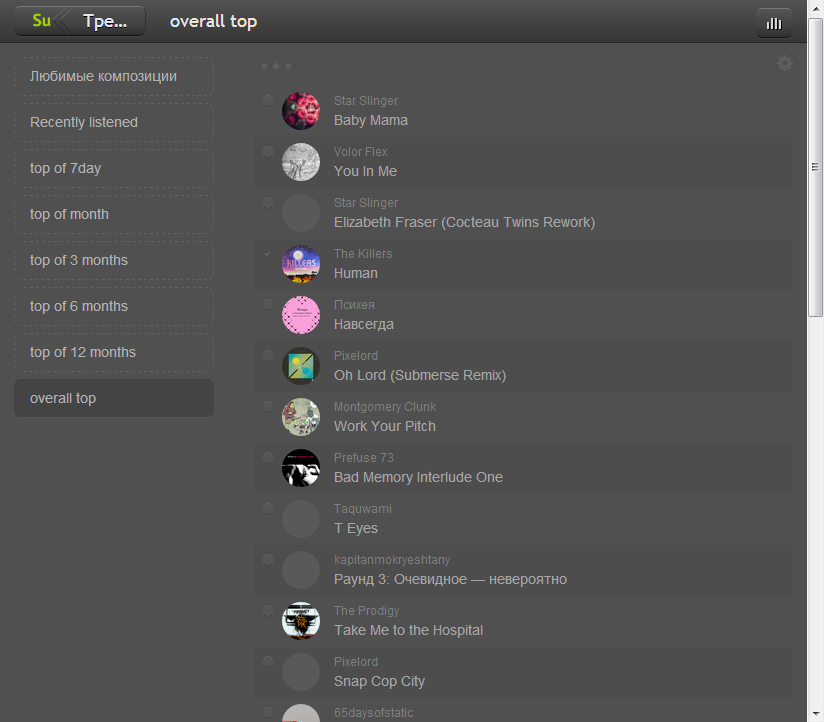Play Take Me to the Hospital

pyautogui.click(x=408, y=630)
